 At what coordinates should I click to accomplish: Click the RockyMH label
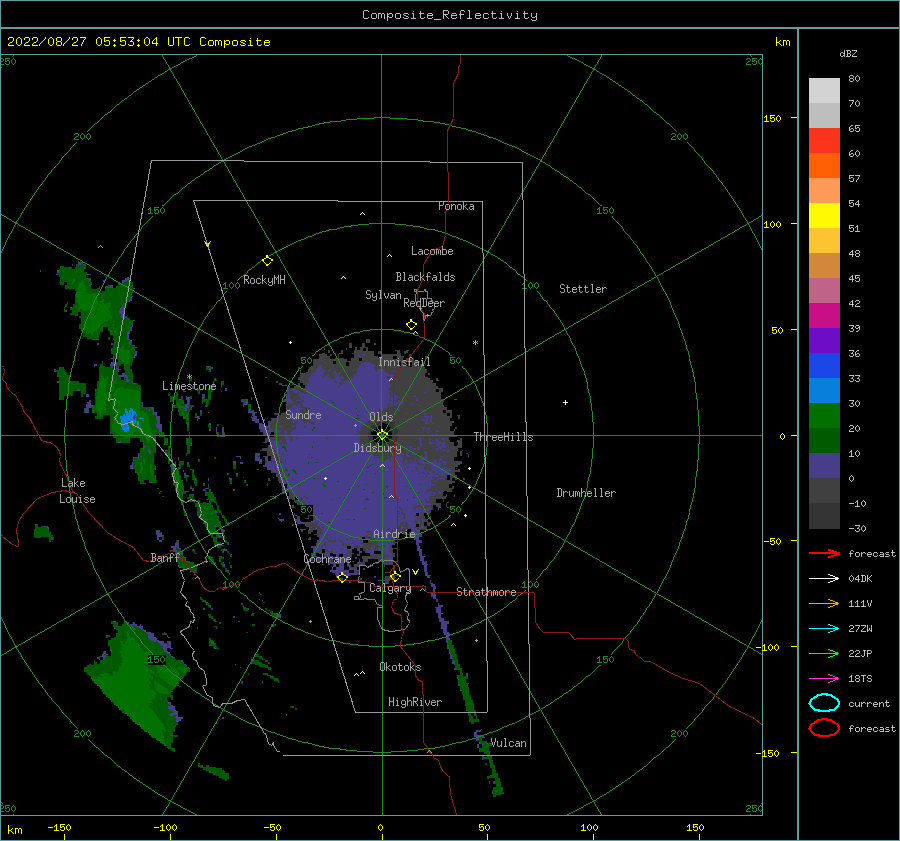pos(264,280)
